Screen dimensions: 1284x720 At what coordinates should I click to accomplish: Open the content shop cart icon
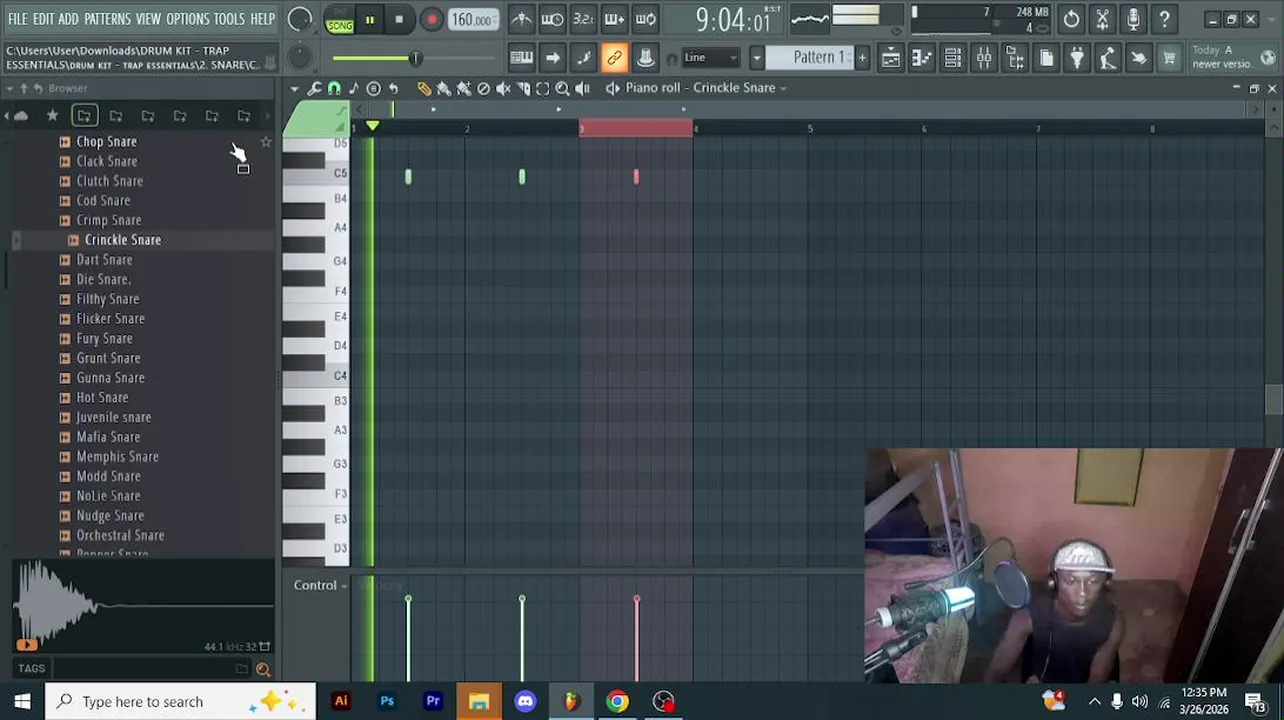(x=1169, y=58)
